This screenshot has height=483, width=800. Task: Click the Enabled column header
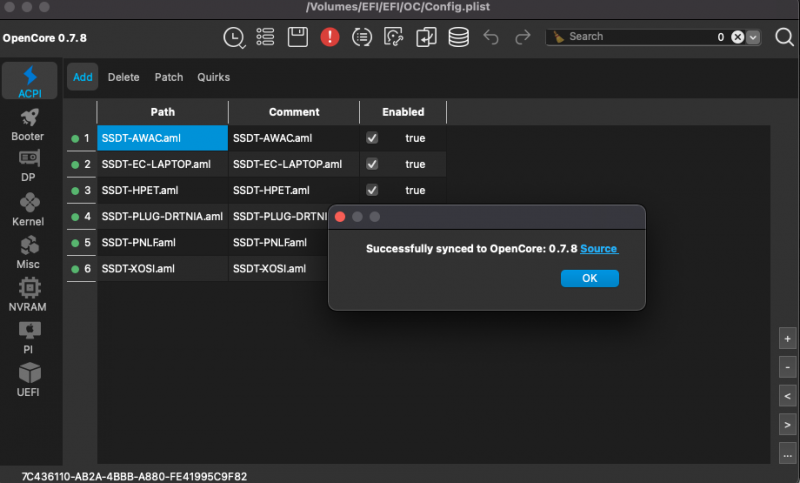click(403, 112)
